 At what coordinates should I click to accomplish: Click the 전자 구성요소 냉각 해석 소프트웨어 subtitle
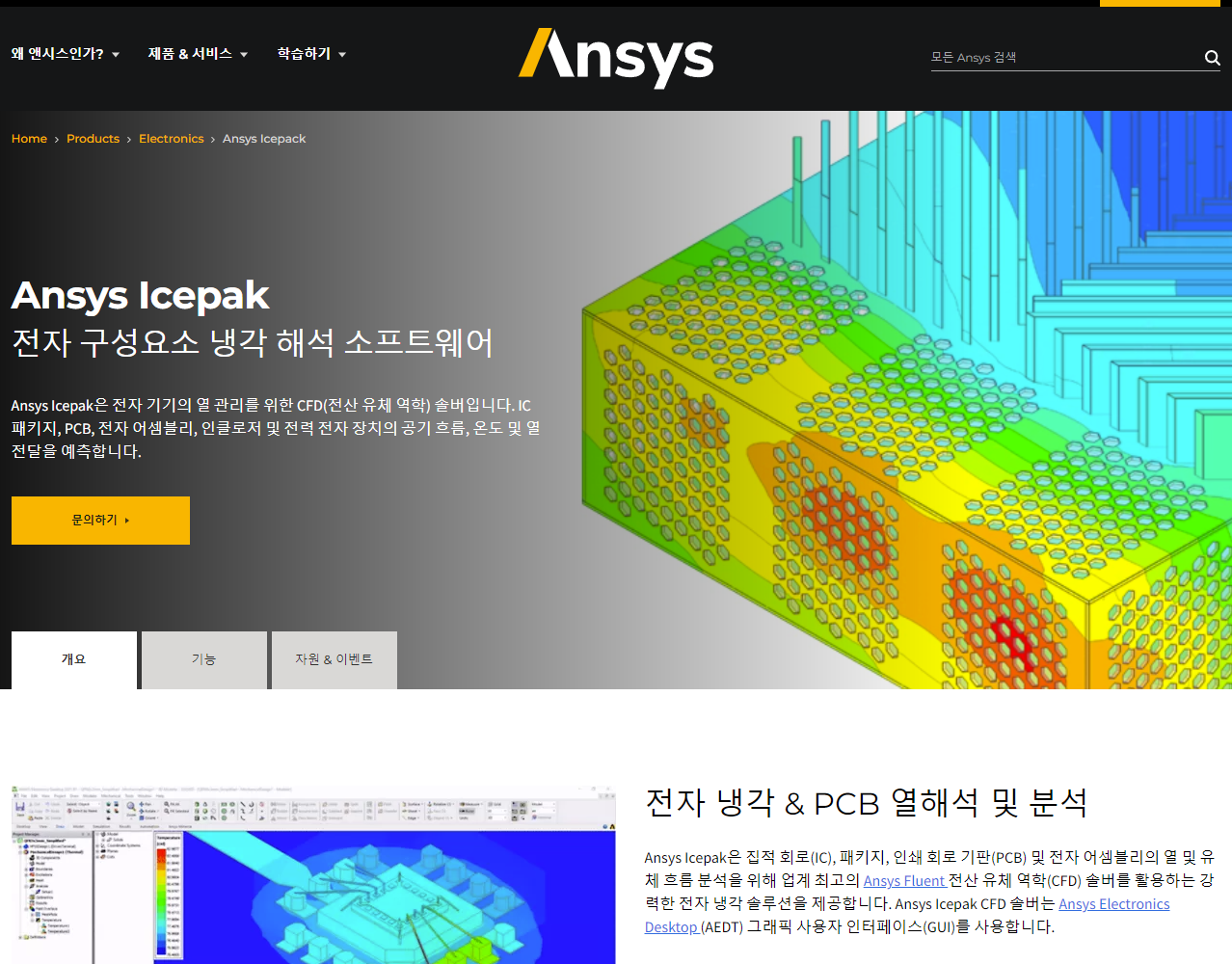253,342
